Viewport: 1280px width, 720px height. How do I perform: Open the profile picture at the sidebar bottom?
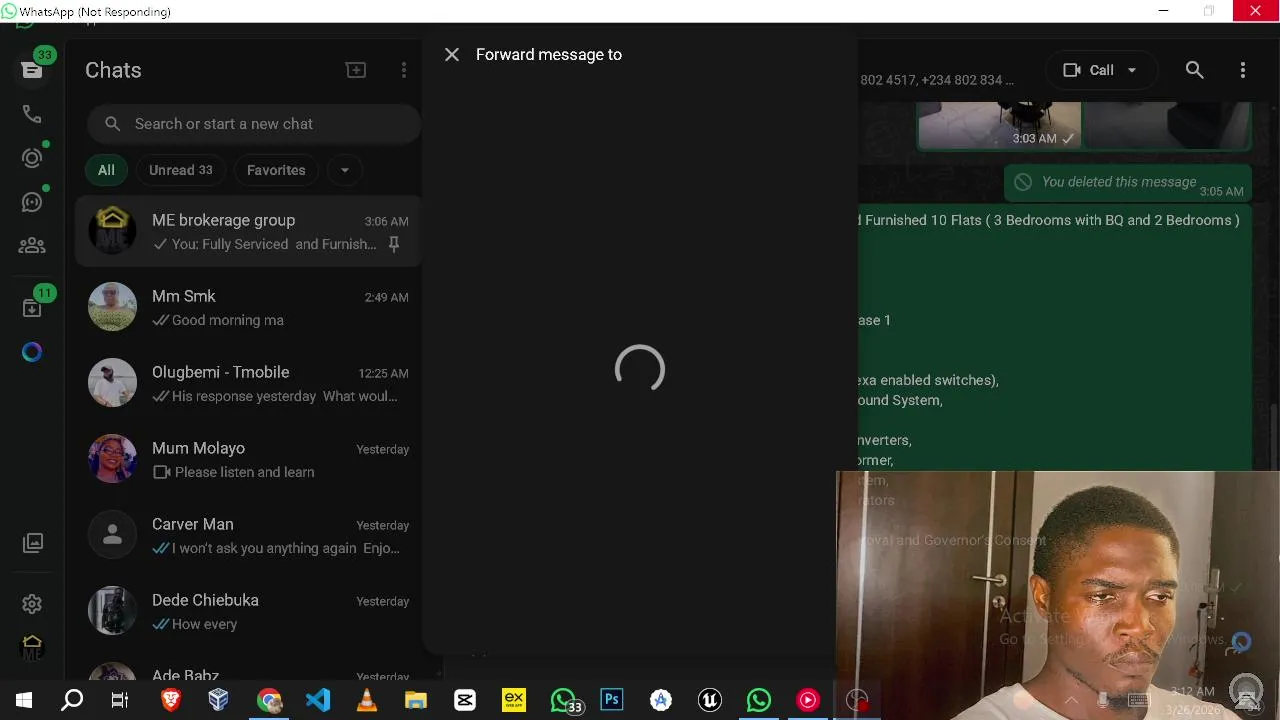click(x=32, y=647)
